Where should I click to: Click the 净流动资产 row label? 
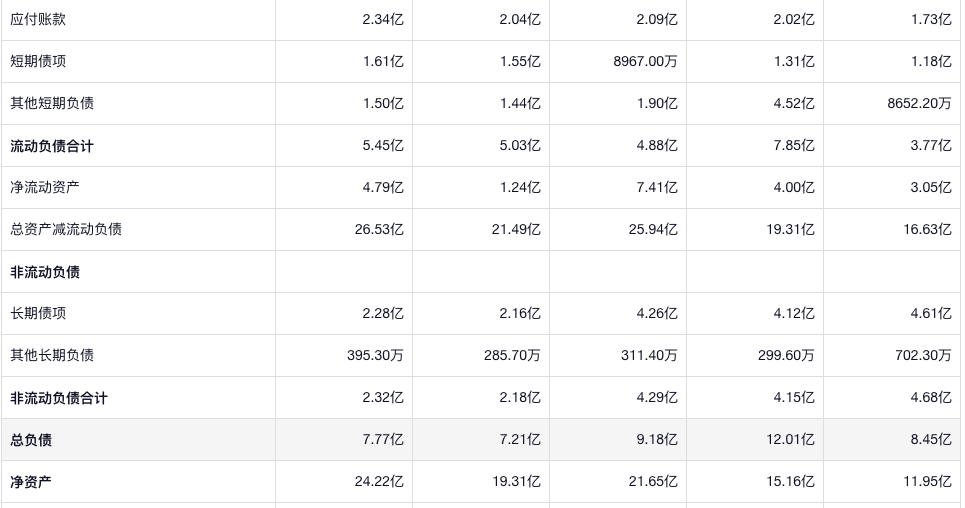45,187
